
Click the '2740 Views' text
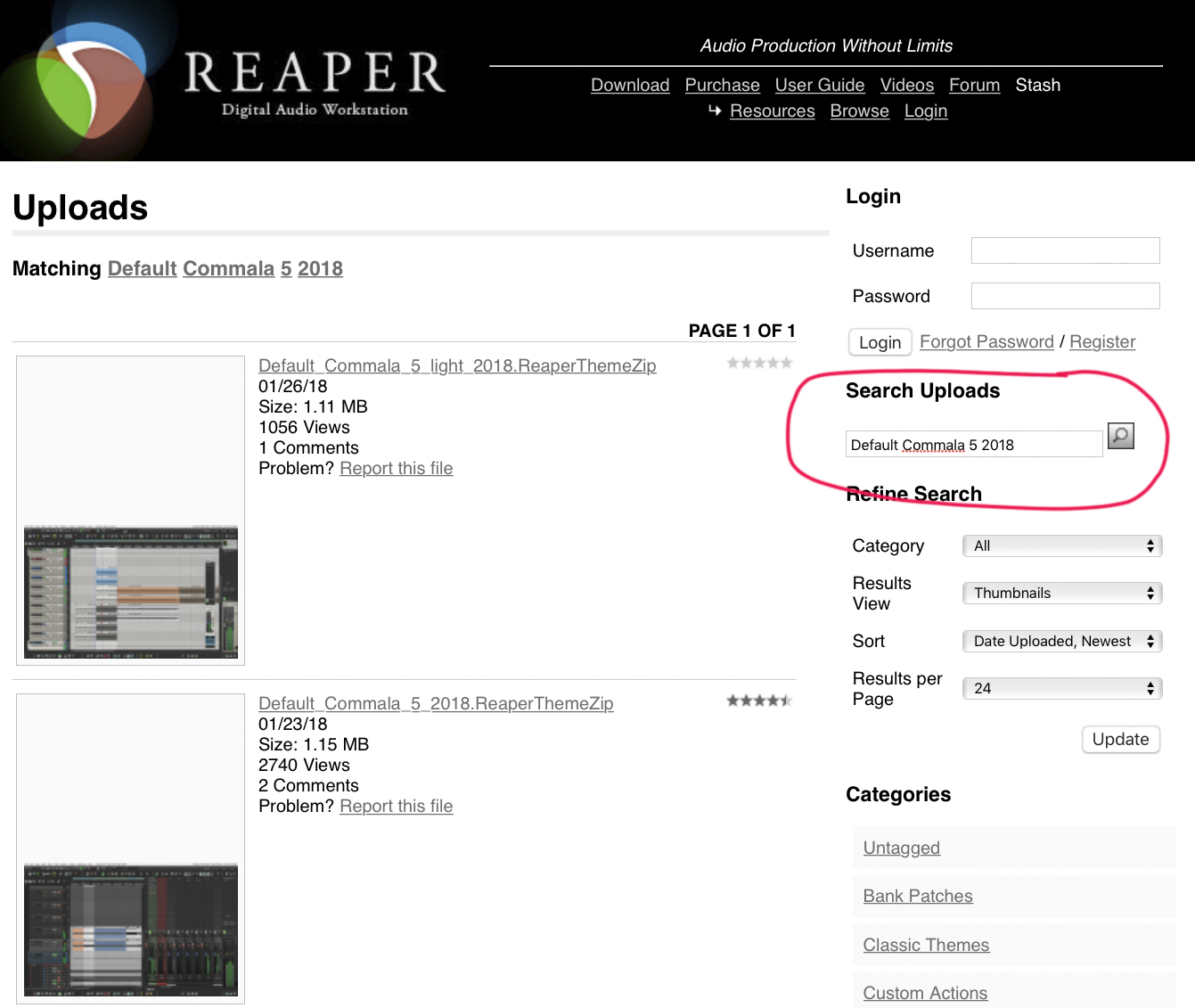(304, 765)
